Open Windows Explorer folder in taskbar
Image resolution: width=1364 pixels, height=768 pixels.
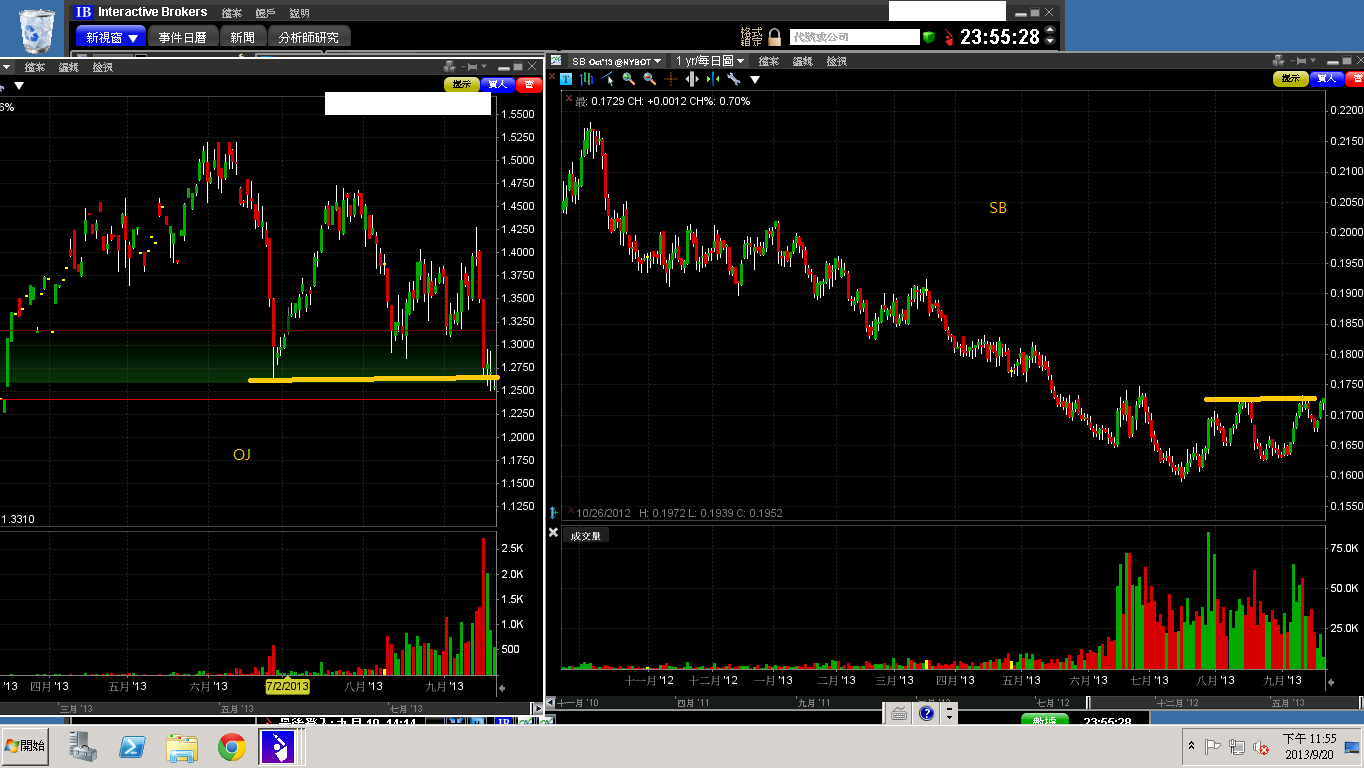pos(182,746)
